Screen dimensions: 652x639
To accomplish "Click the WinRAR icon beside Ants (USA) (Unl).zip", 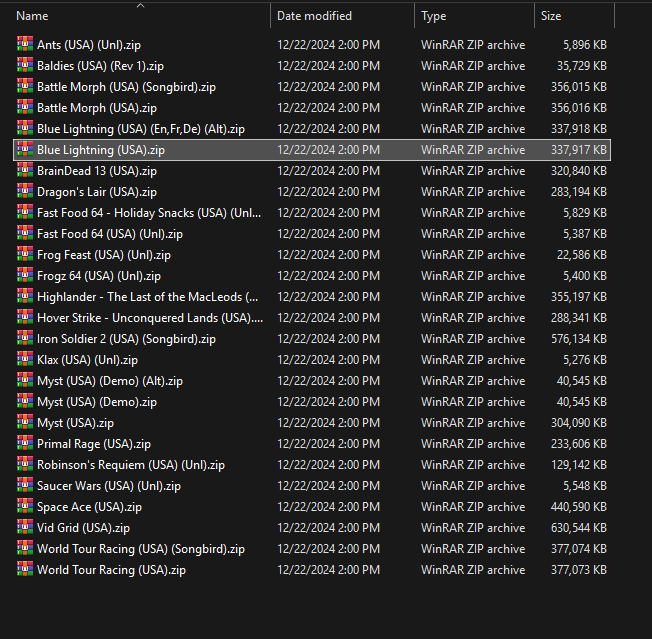I will click(25, 44).
